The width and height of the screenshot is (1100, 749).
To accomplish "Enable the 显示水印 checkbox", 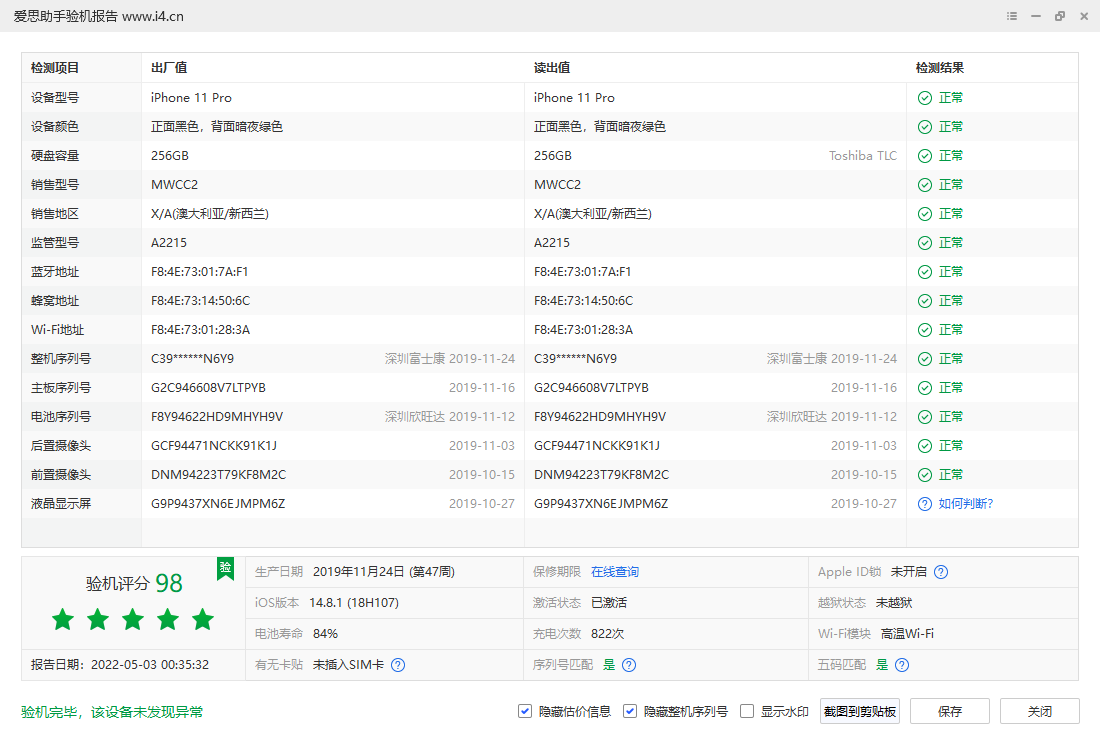I will [x=747, y=711].
